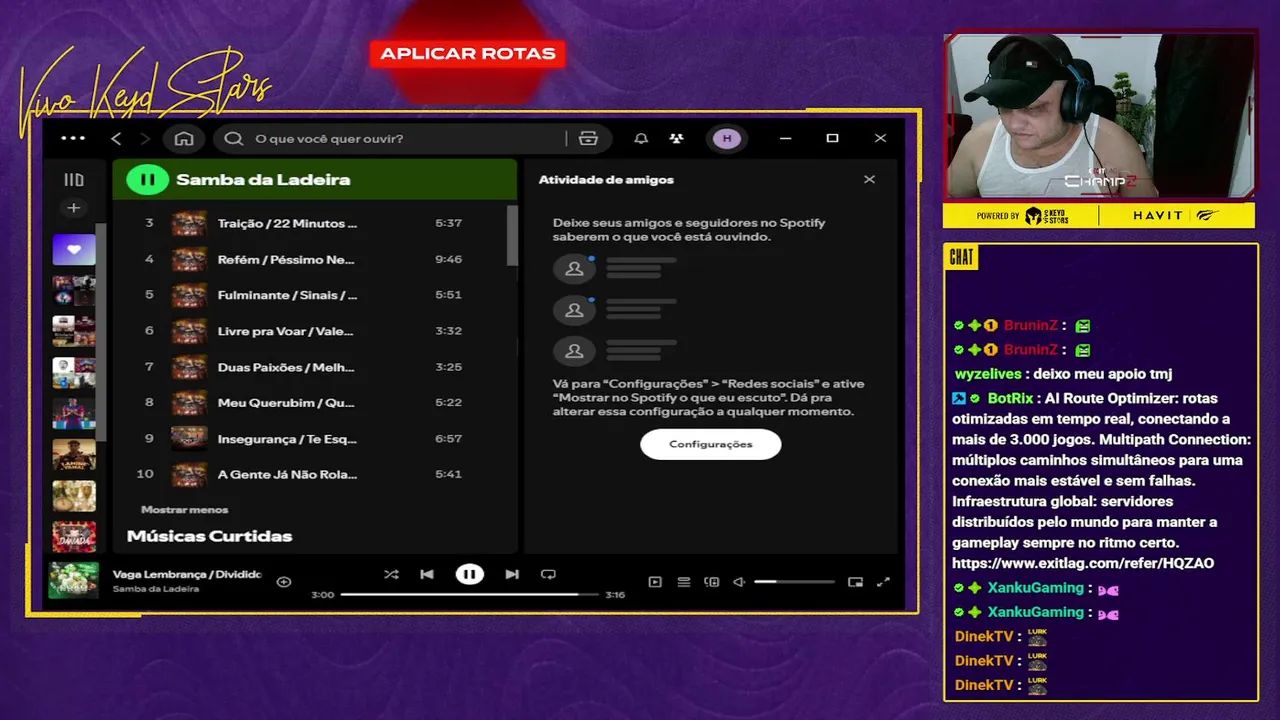Toggle the repeat mode

(x=548, y=574)
